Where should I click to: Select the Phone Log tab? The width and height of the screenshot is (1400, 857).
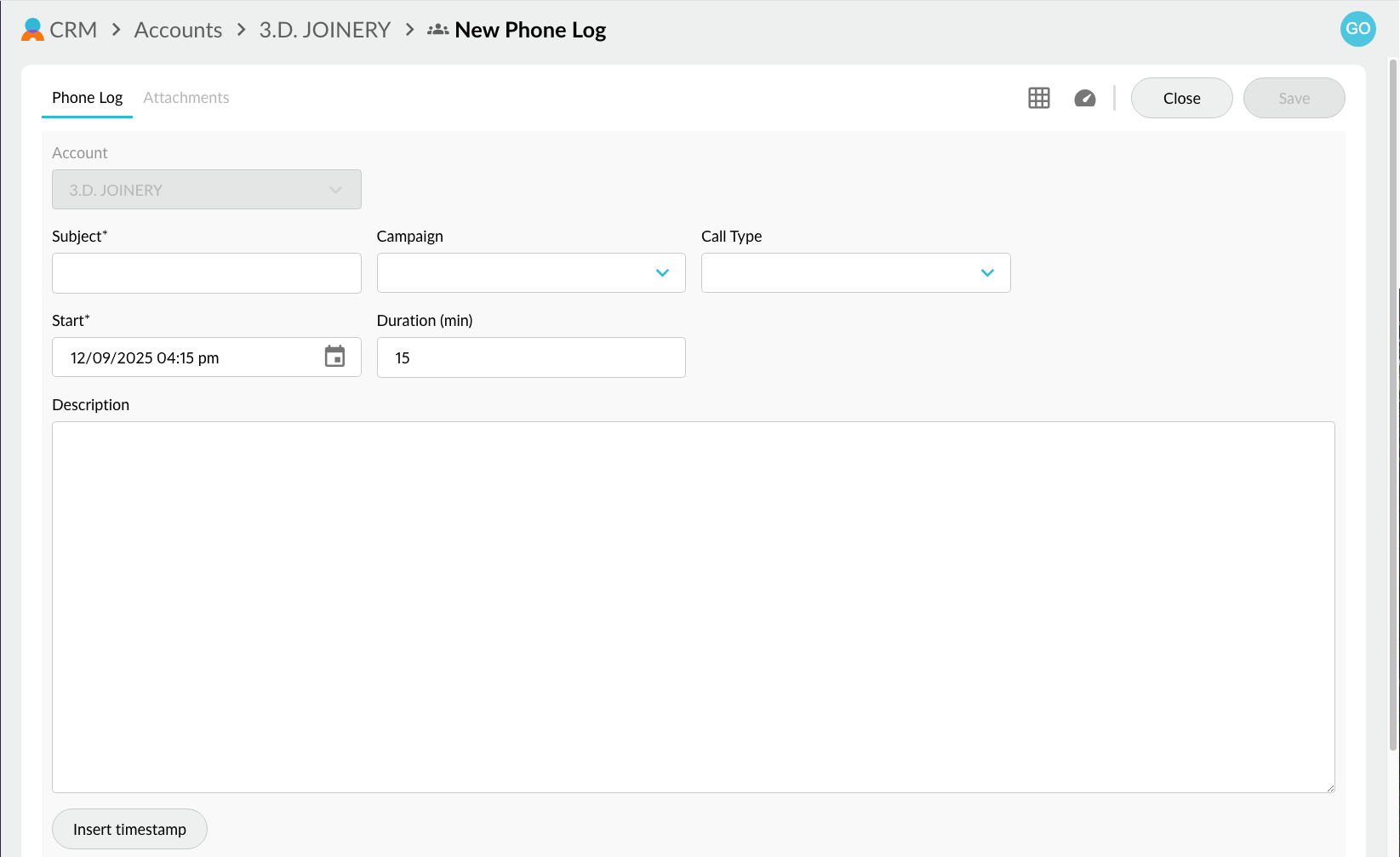point(87,98)
